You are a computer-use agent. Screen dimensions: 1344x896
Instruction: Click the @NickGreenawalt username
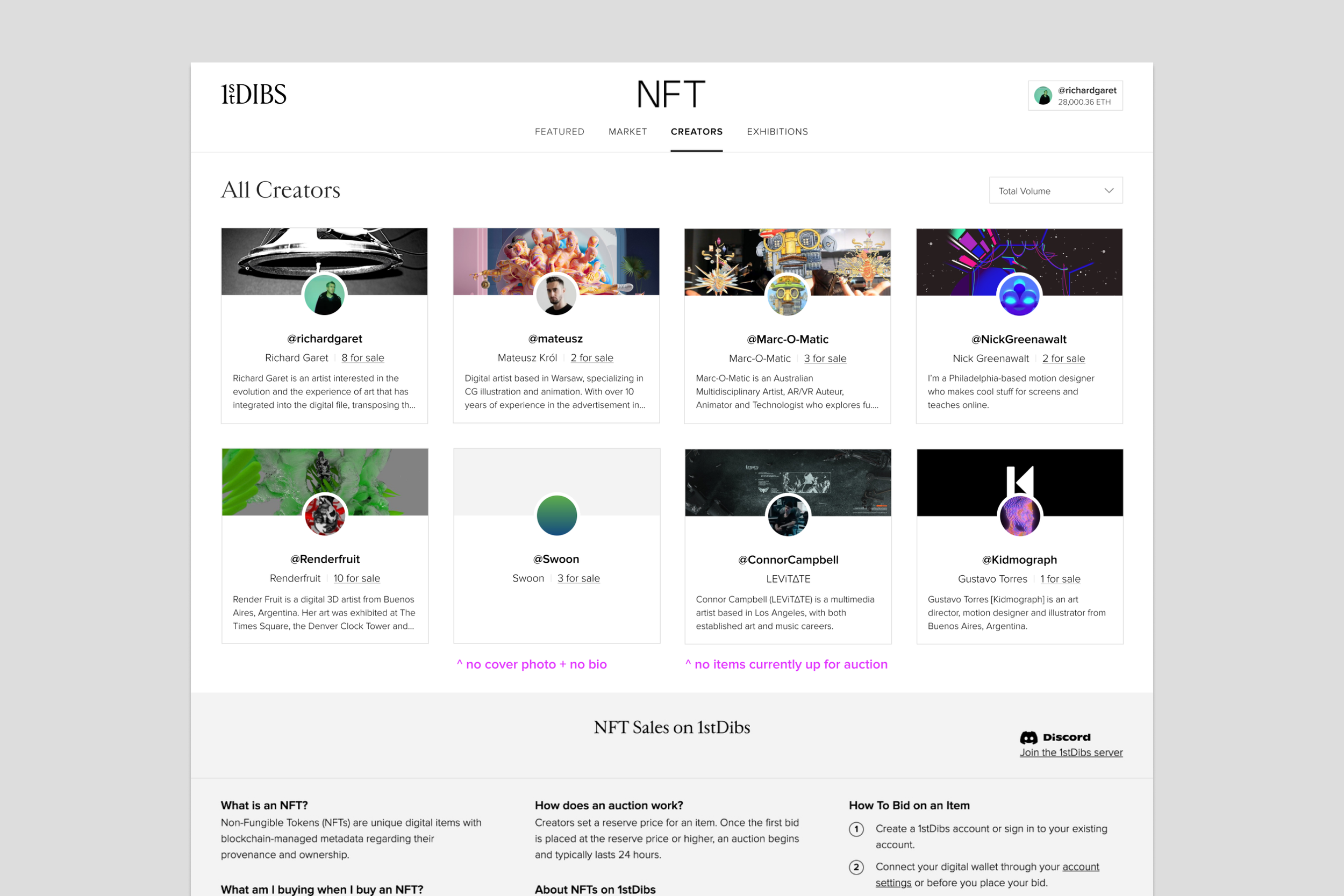1019,340
